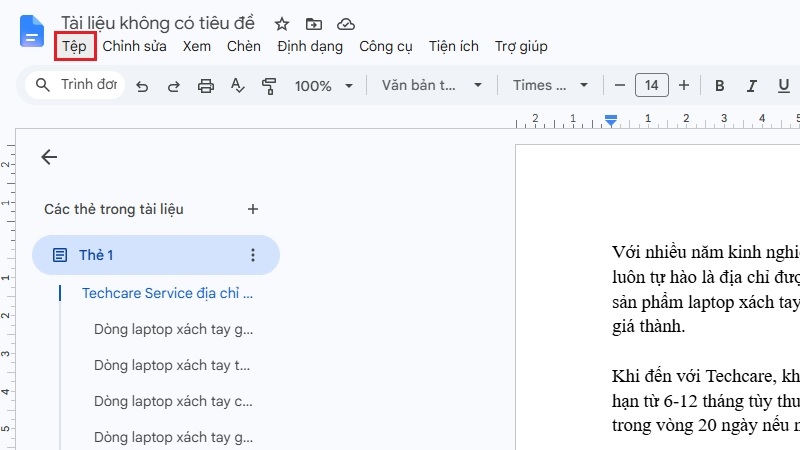Screen dimensions: 800x450
Task: Open the zoom 100% dropdown
Action: [323, 86]
